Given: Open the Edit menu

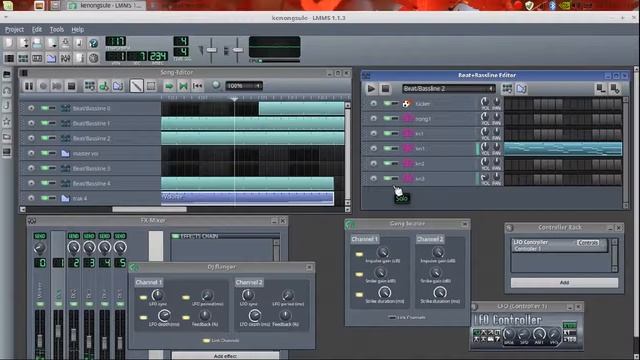Looking at the screenshot, I should coord(37,29).
